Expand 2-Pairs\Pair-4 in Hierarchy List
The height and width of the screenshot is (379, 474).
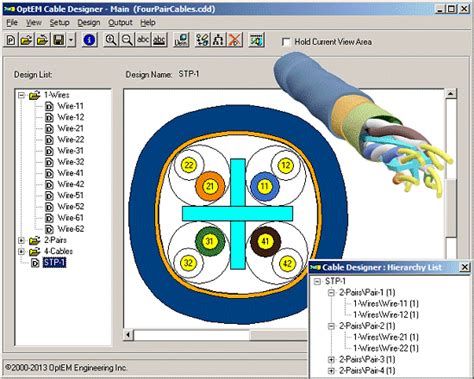click(x=331, y=371)
